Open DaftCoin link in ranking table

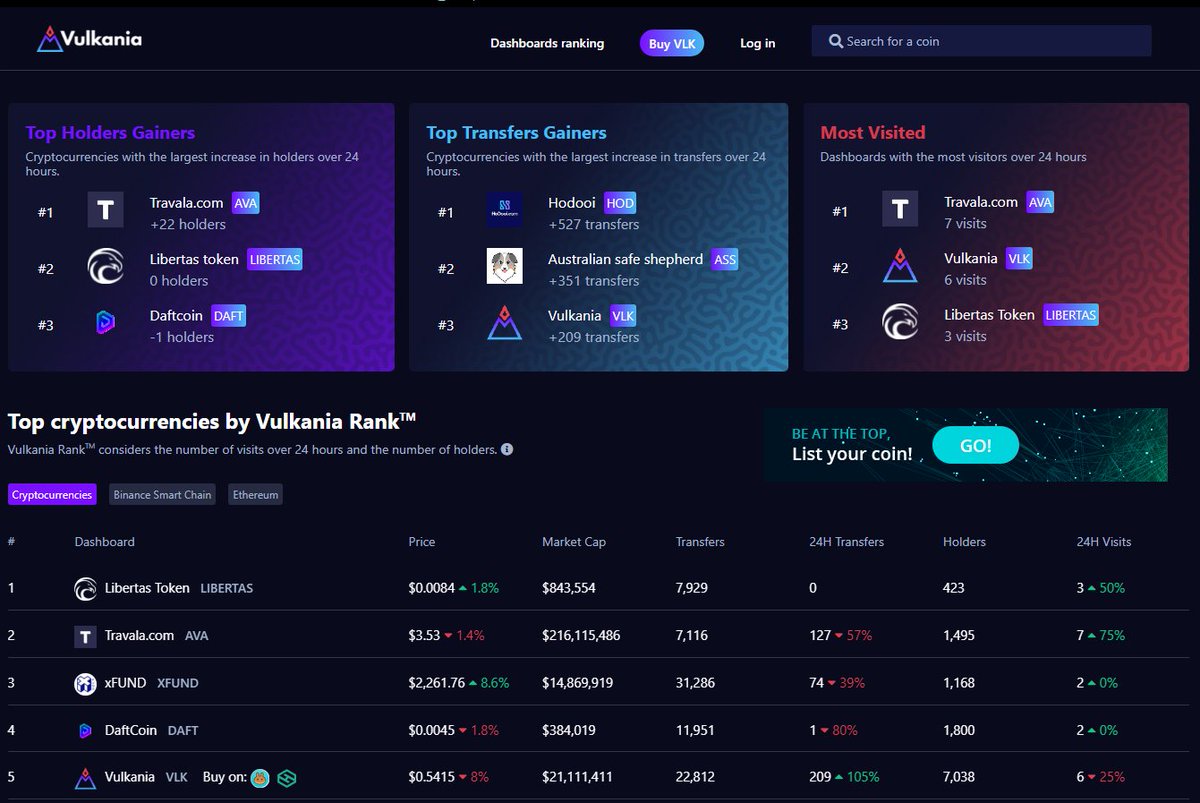[x=131, y=731]
